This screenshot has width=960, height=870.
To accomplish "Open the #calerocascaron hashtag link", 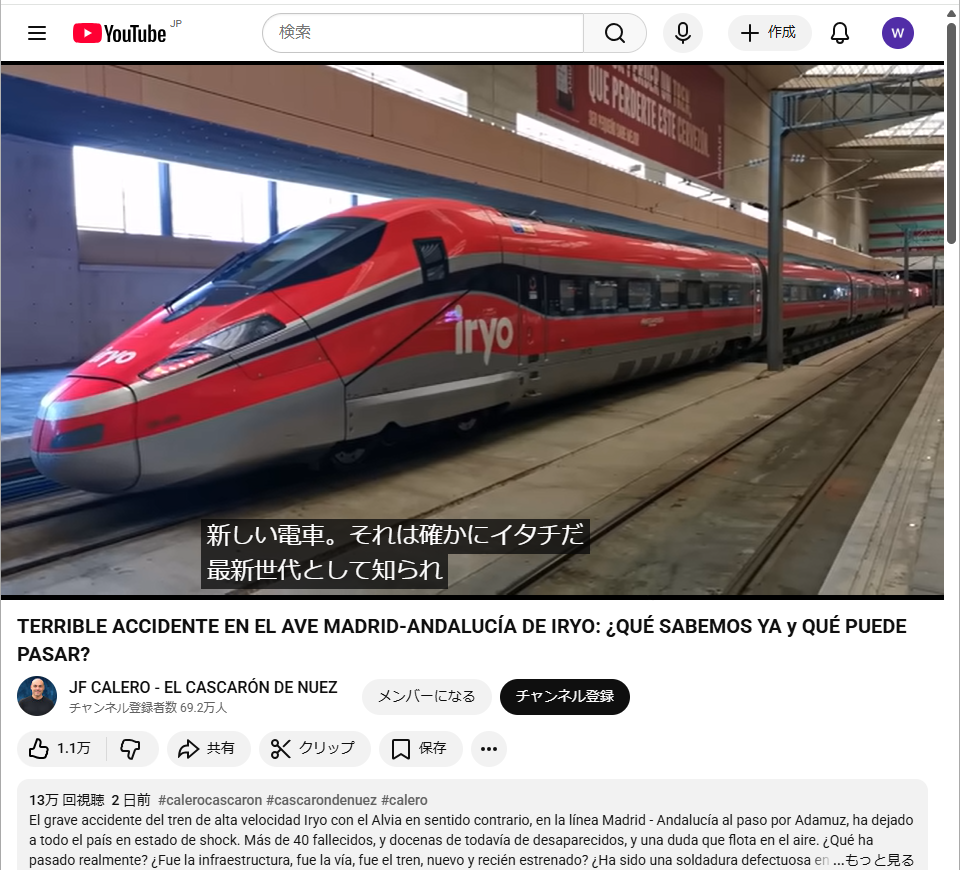I will [210, 800].
